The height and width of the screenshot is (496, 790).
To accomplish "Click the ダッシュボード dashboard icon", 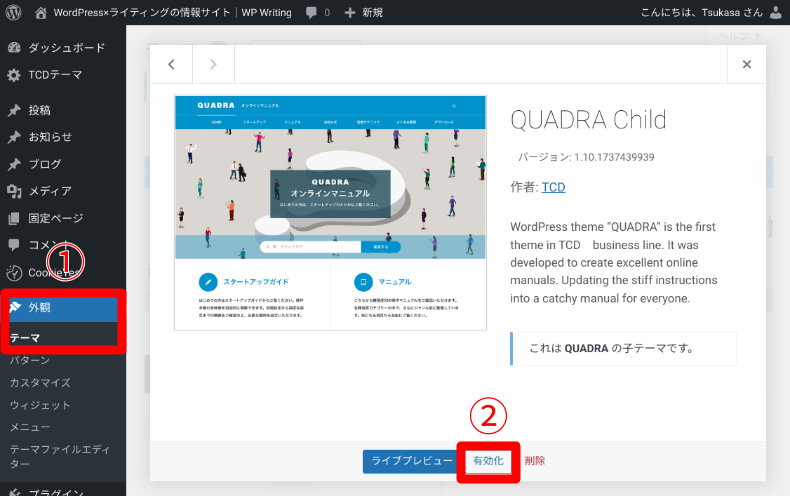I will pyautogui.click(x=14, y=48).
